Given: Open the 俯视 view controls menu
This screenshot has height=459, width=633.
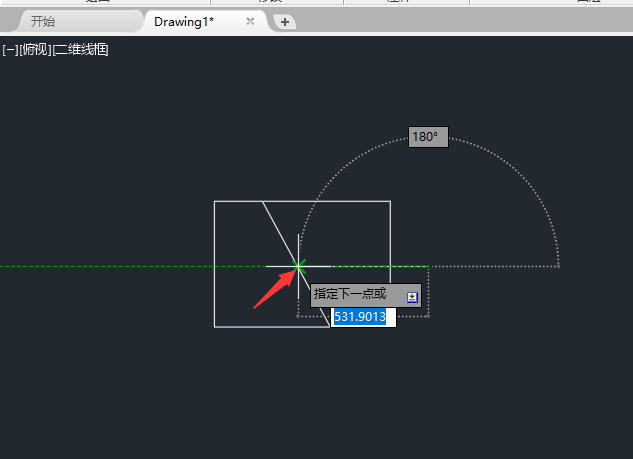Looking at the screenshot, I should click(36, 50).
